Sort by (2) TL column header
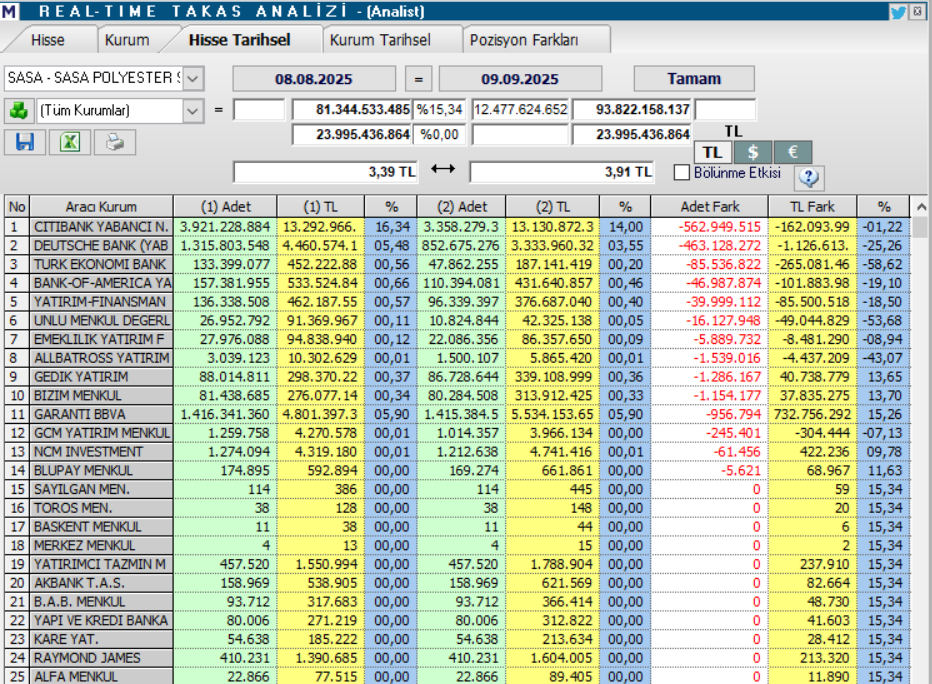 pos(553,207)
